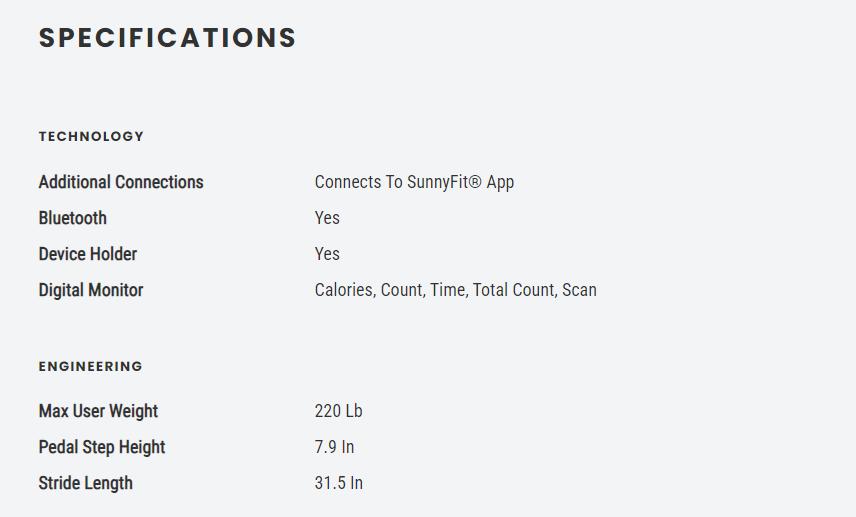
Task: Click the Yes value beside Device Holder
Action: click(327, 254)
